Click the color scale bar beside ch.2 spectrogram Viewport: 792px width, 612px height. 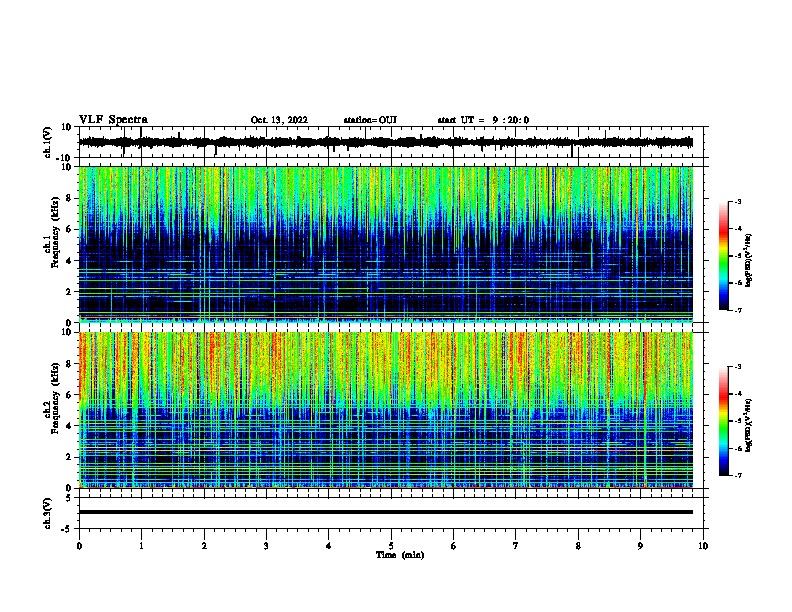pos(724,421)
